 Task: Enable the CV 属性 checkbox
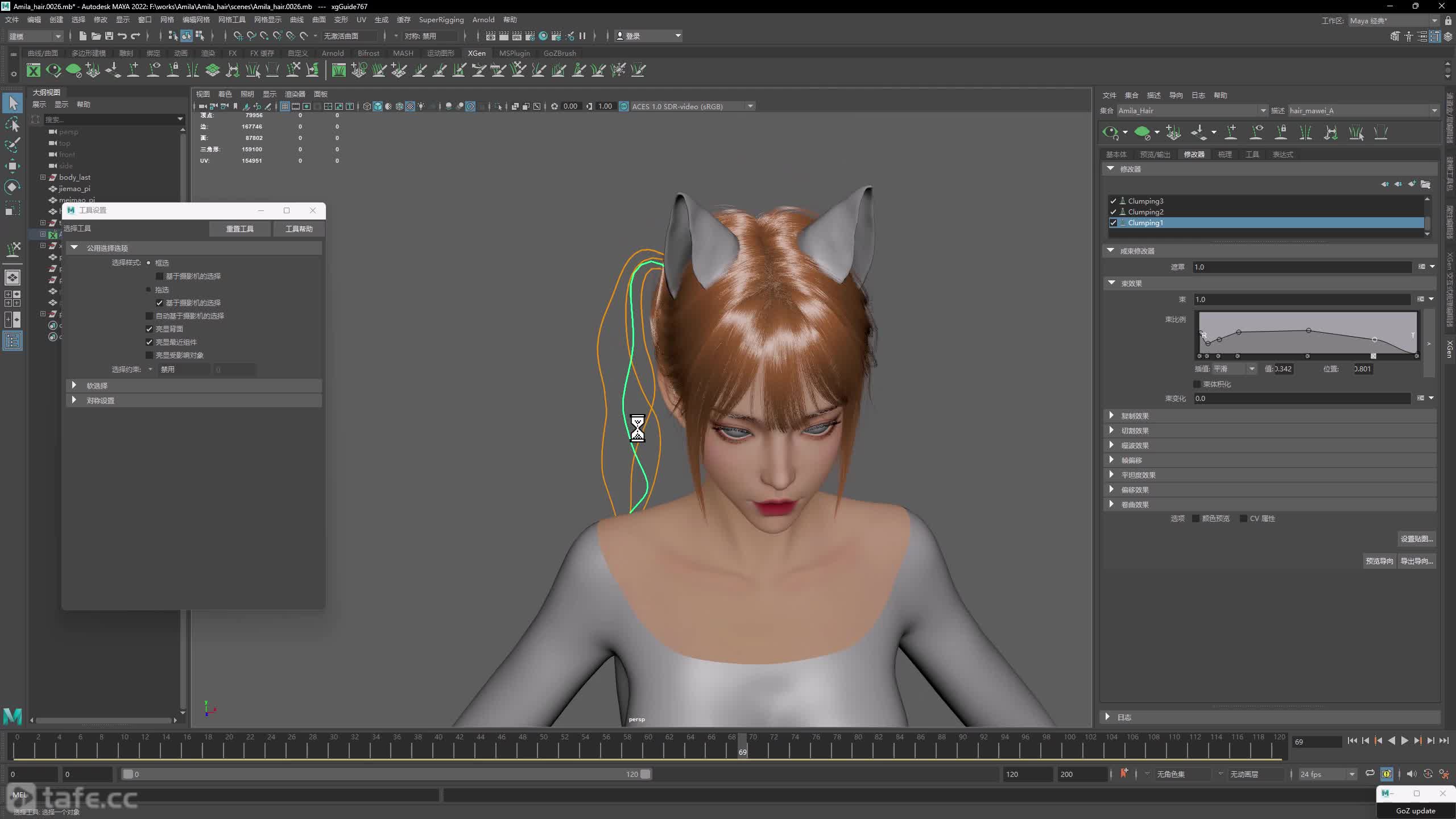(1243, 518)
